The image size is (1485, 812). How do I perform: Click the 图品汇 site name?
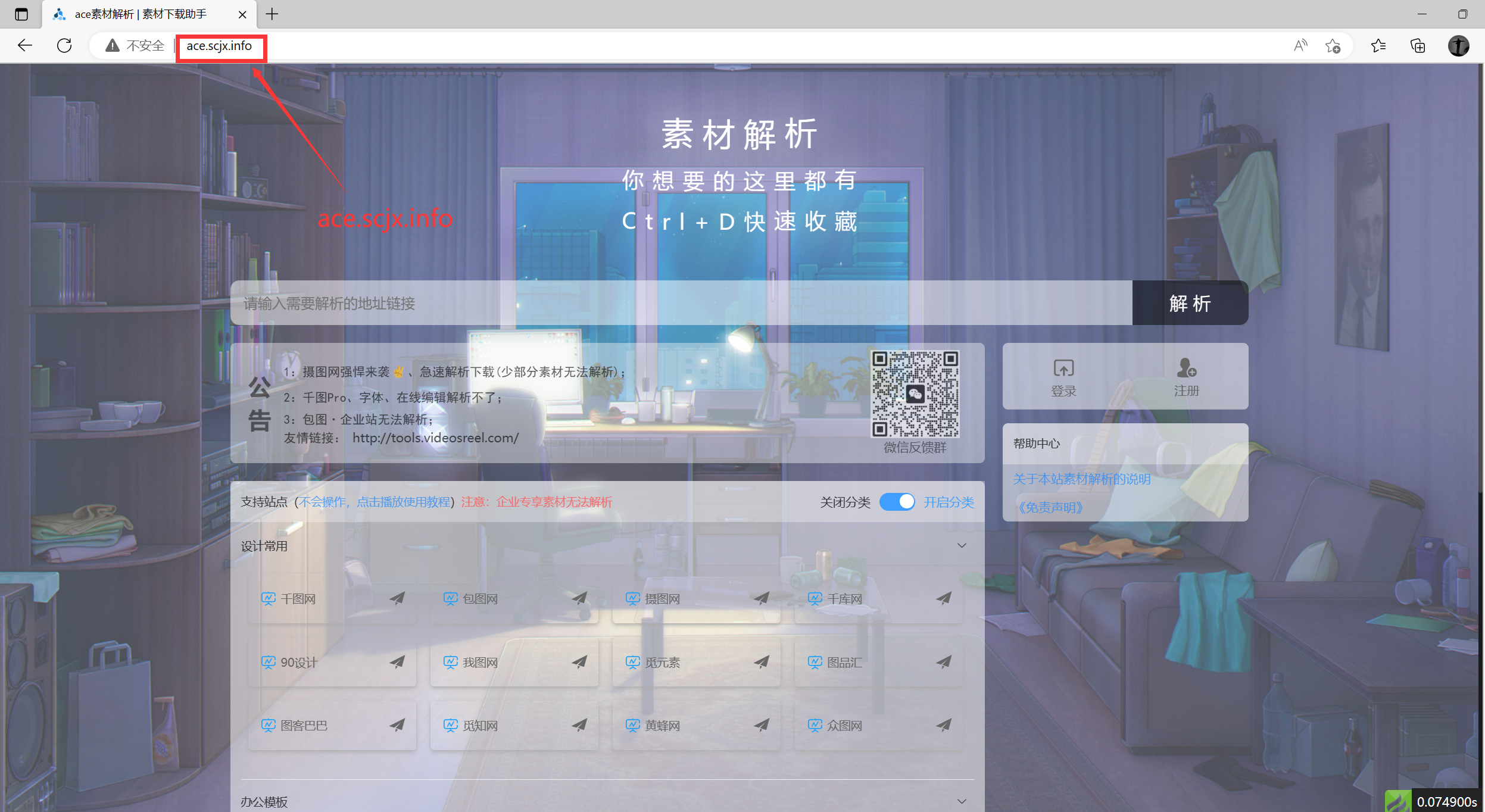(x=844, y=663)
